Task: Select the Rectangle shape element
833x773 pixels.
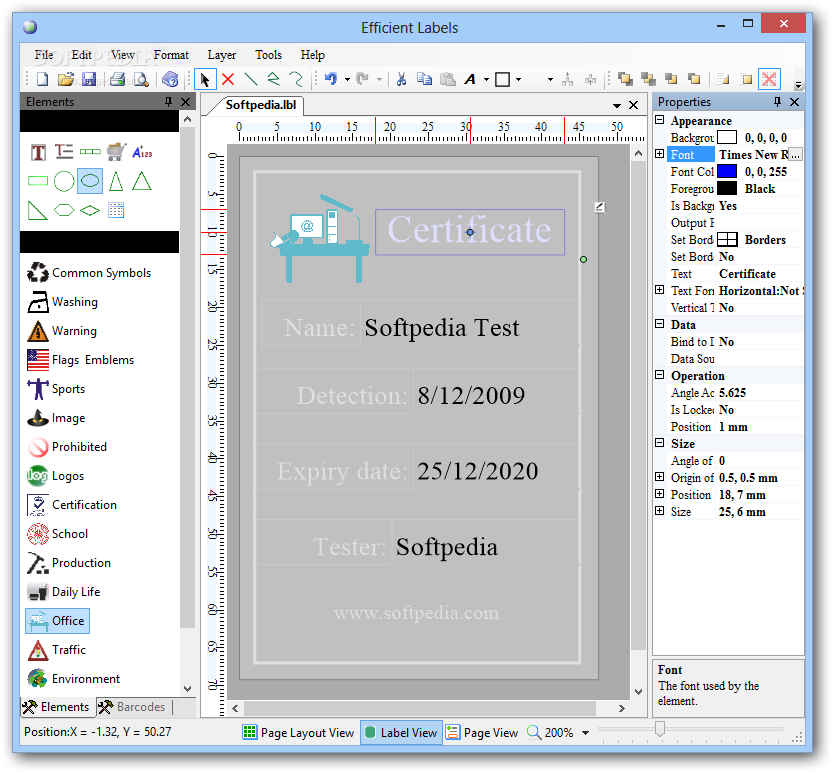Action: pos(38,181)
